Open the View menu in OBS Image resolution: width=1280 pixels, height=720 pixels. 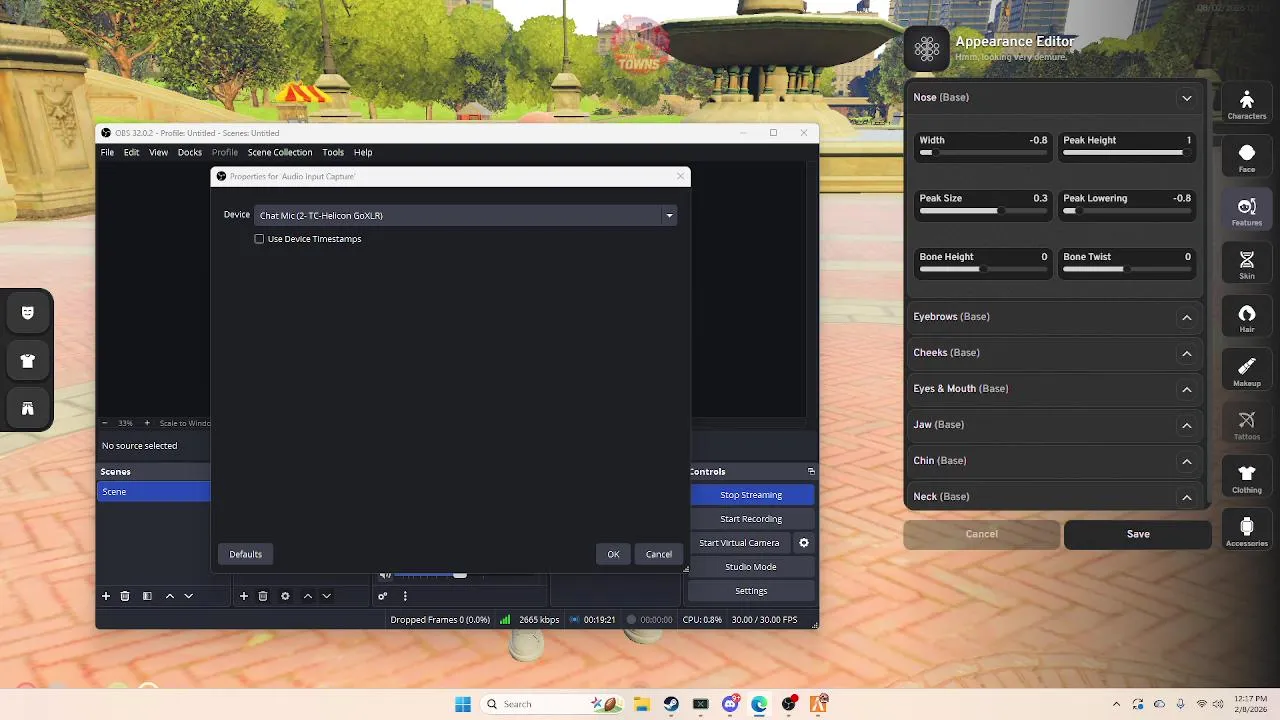click(x=158, y=153)
